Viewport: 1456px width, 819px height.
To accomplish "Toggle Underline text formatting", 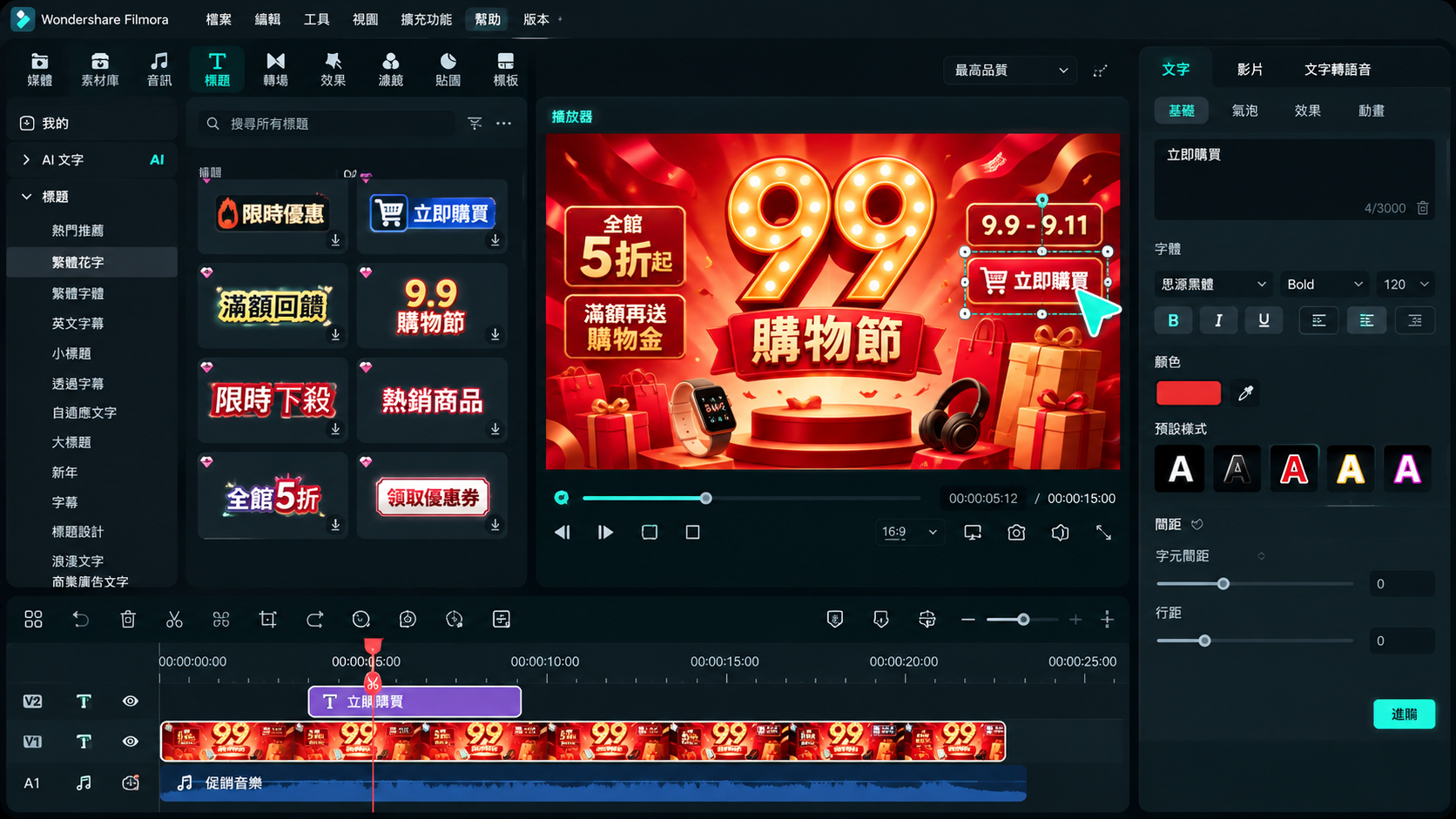I will (1264, 320).
